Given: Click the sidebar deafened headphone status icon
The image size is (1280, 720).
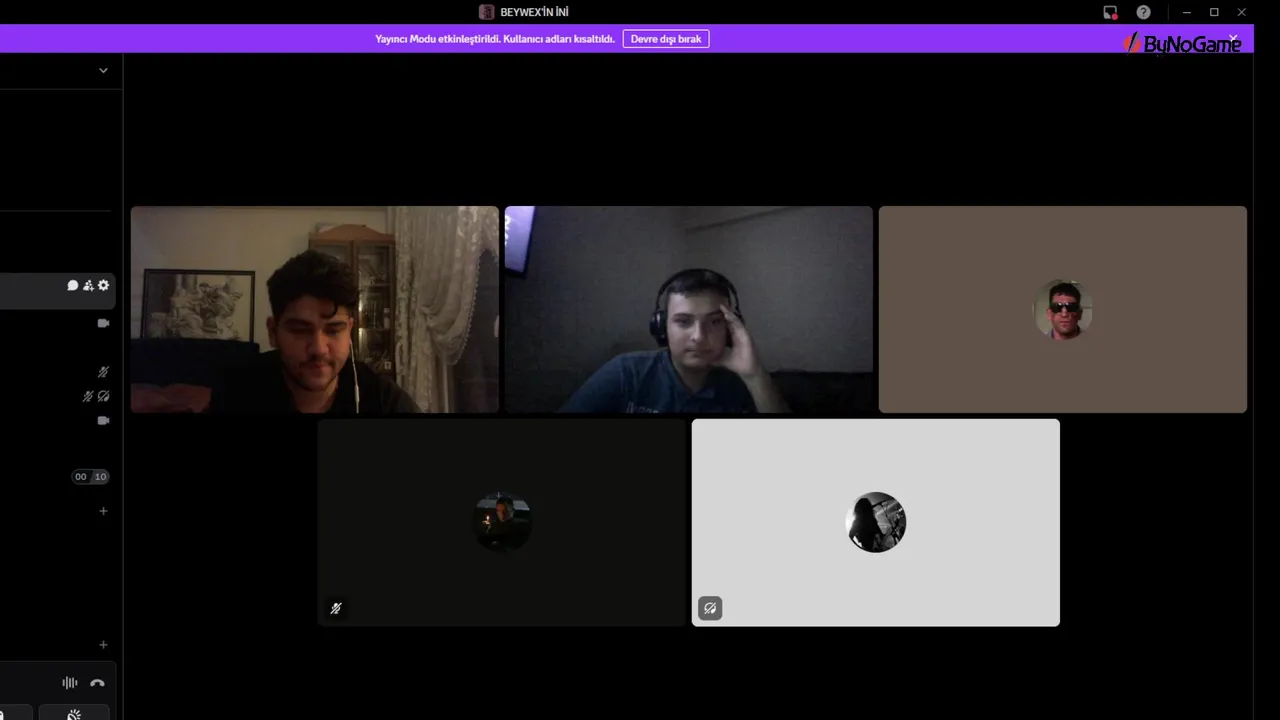Looking at the screenshot, I should [103, 397].
